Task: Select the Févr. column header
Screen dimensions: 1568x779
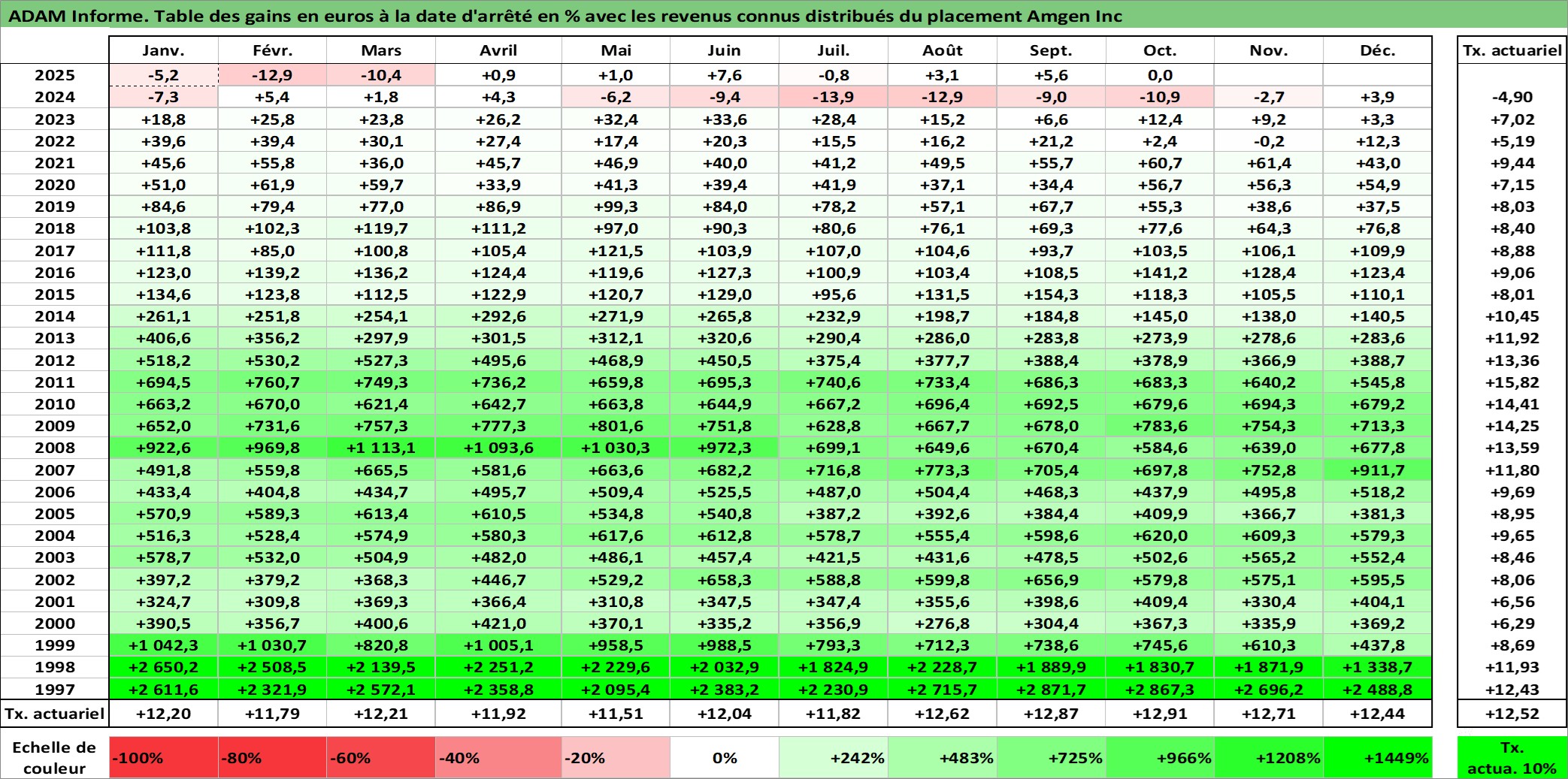Action: click(x=272, y=50)
